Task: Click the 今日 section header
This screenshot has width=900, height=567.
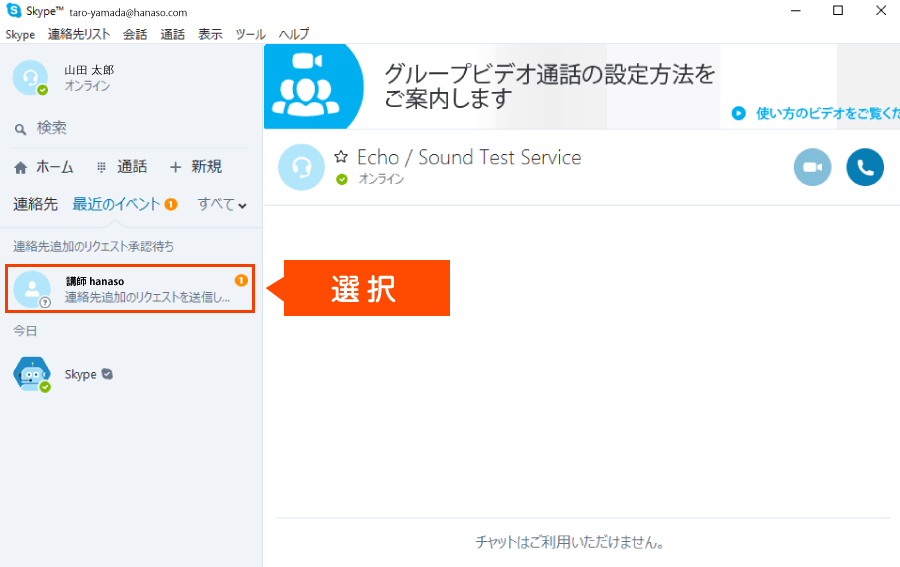Action: (x=25, y=331)
